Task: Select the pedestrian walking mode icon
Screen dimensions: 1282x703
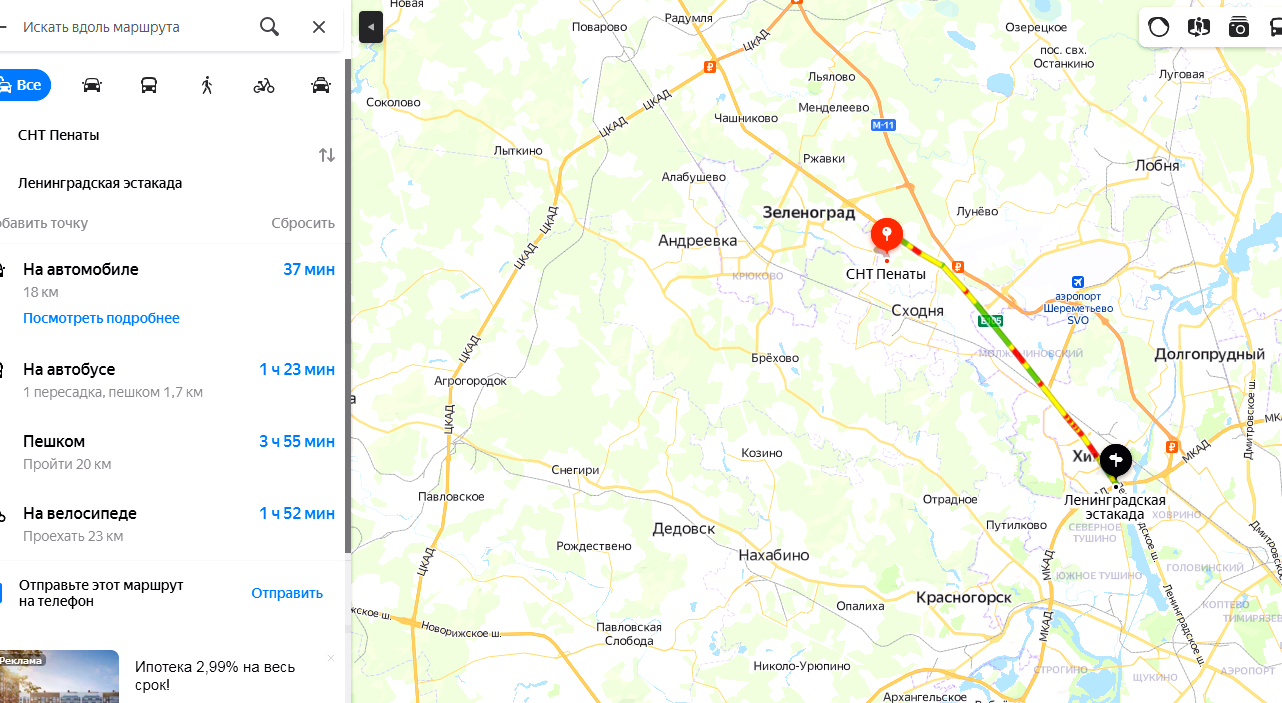Action: [207, 85]
